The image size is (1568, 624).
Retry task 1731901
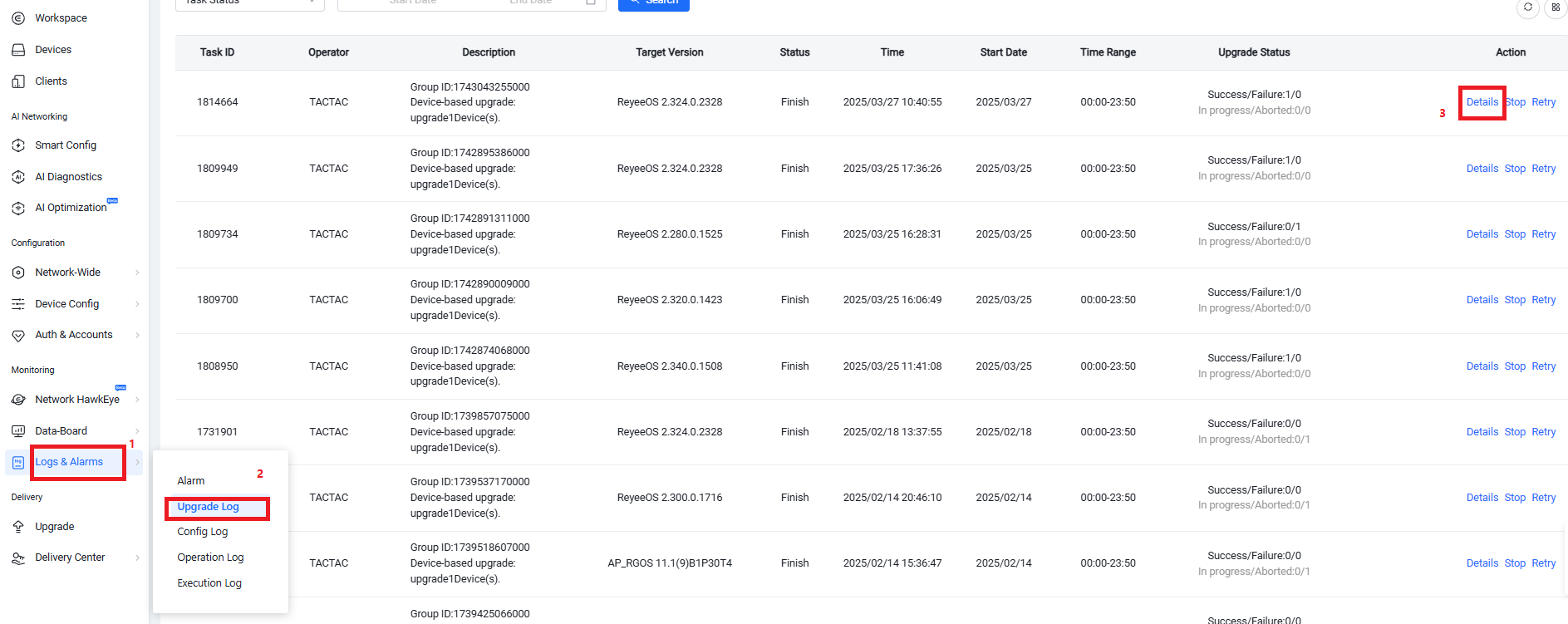1544,432
